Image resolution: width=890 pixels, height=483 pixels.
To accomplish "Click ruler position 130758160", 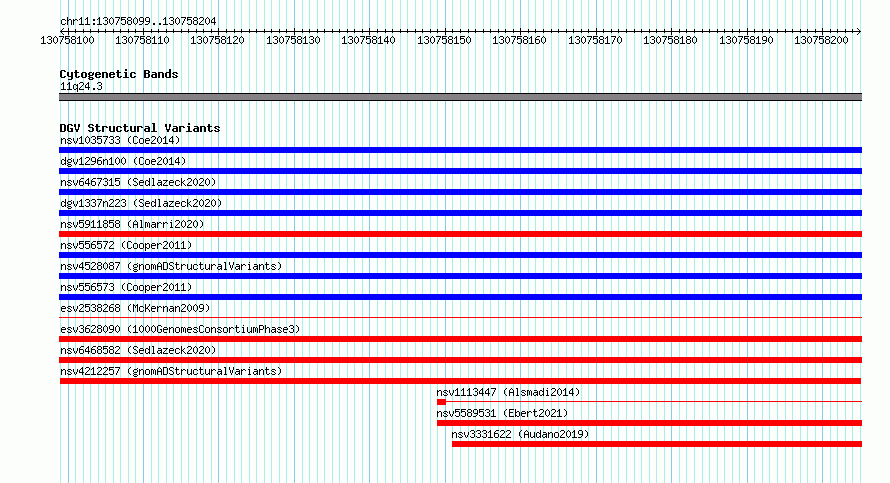I will point(519,40).
